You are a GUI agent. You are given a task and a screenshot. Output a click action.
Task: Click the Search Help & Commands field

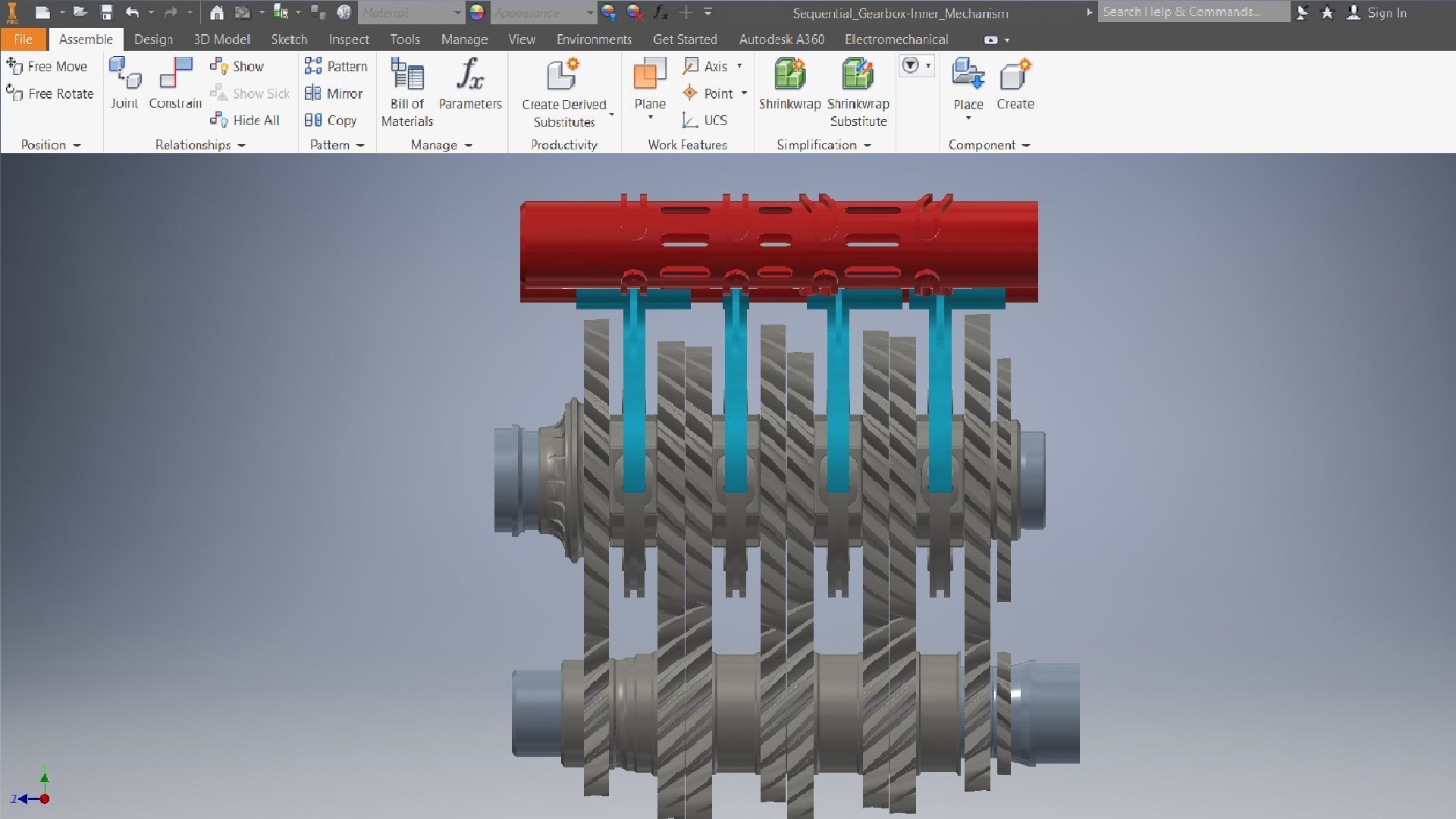pos(1193,12)
